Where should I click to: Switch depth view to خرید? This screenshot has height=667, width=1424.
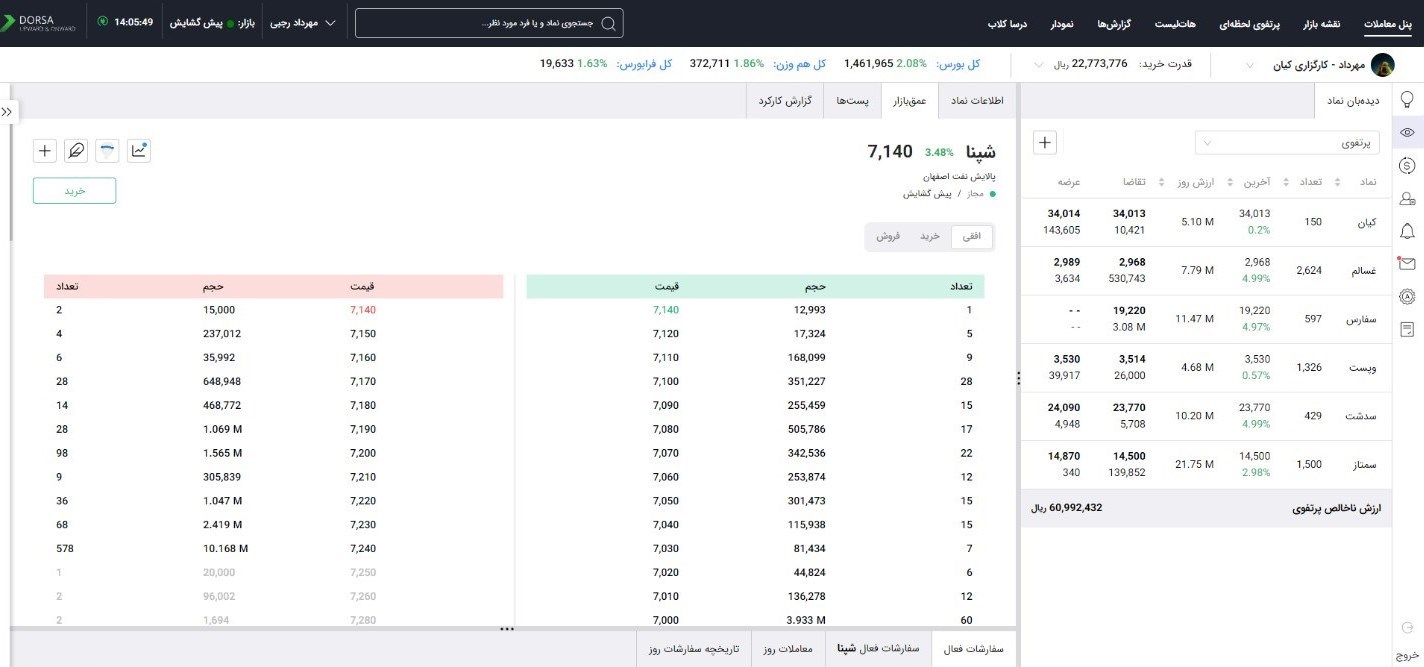point(930,236)
